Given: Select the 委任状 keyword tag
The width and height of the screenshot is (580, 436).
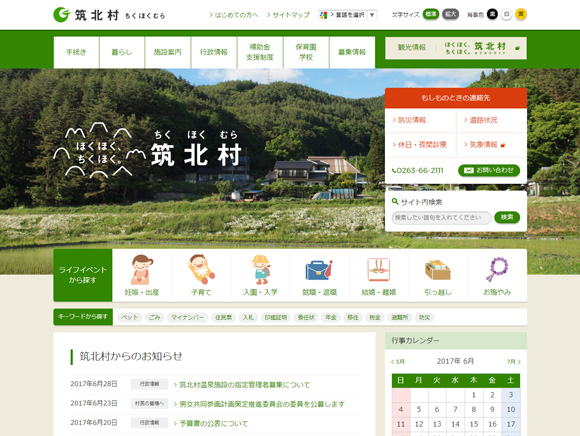Looking at the screenshot, I should (306, 317).
